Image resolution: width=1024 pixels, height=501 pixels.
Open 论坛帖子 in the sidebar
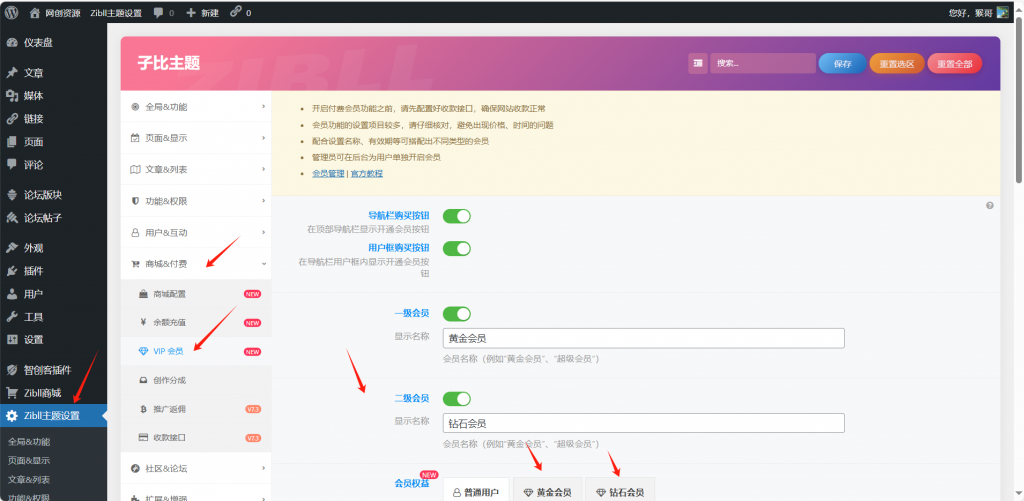pos(54,218)
